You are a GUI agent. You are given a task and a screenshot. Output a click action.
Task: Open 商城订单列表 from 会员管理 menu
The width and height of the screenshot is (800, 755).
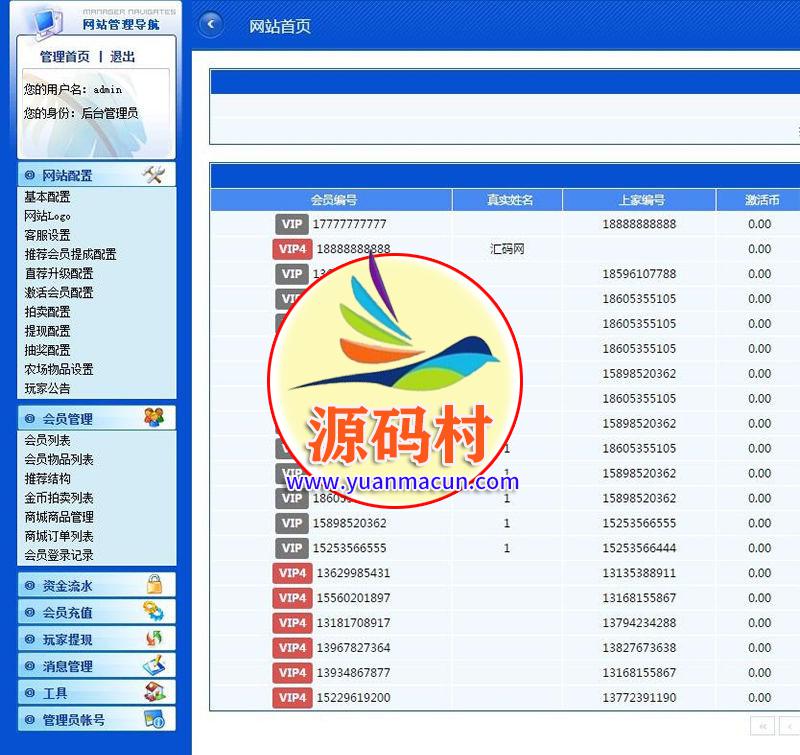pos(59,536)
